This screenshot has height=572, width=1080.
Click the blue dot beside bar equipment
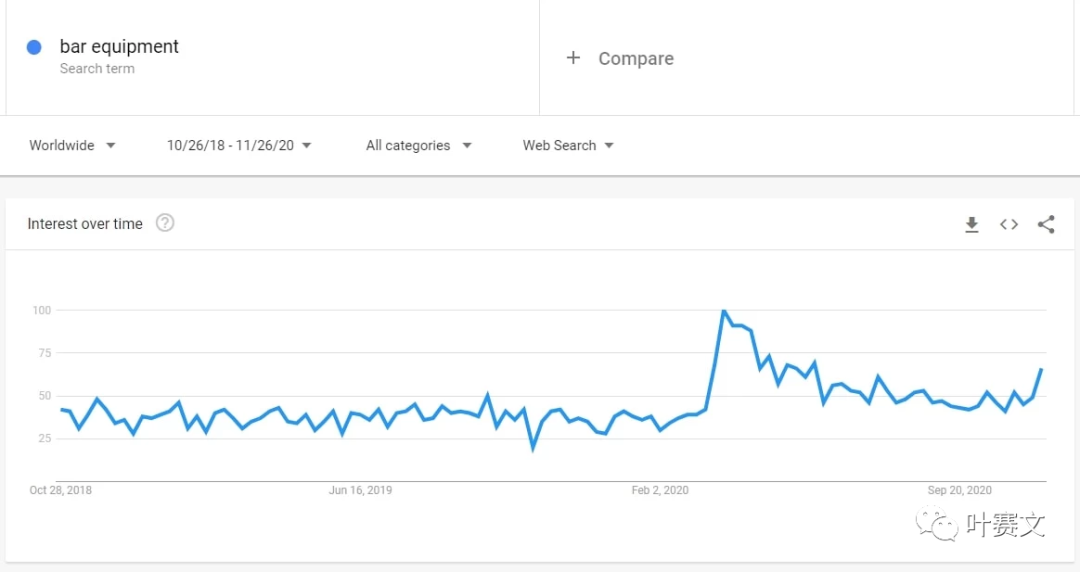(34, 47)
